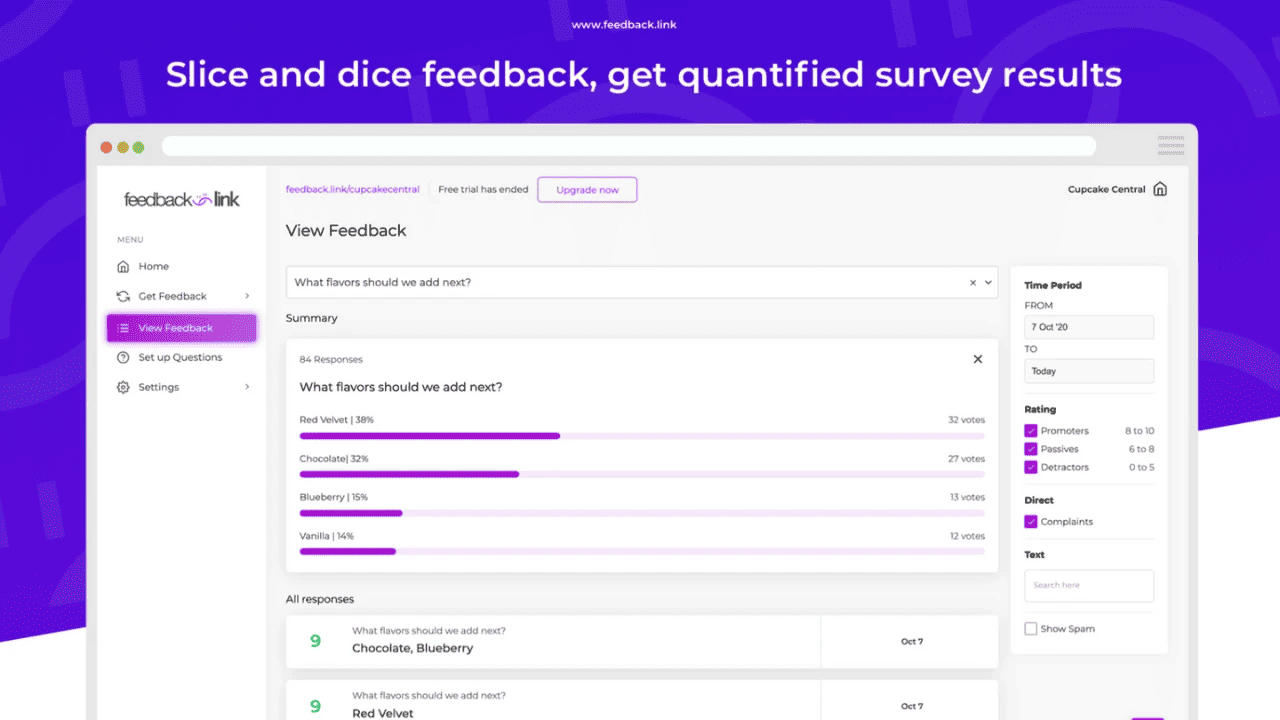Click the View Feedback list icon
Screen dimensions: 1280x720
(x=123, y=328)
